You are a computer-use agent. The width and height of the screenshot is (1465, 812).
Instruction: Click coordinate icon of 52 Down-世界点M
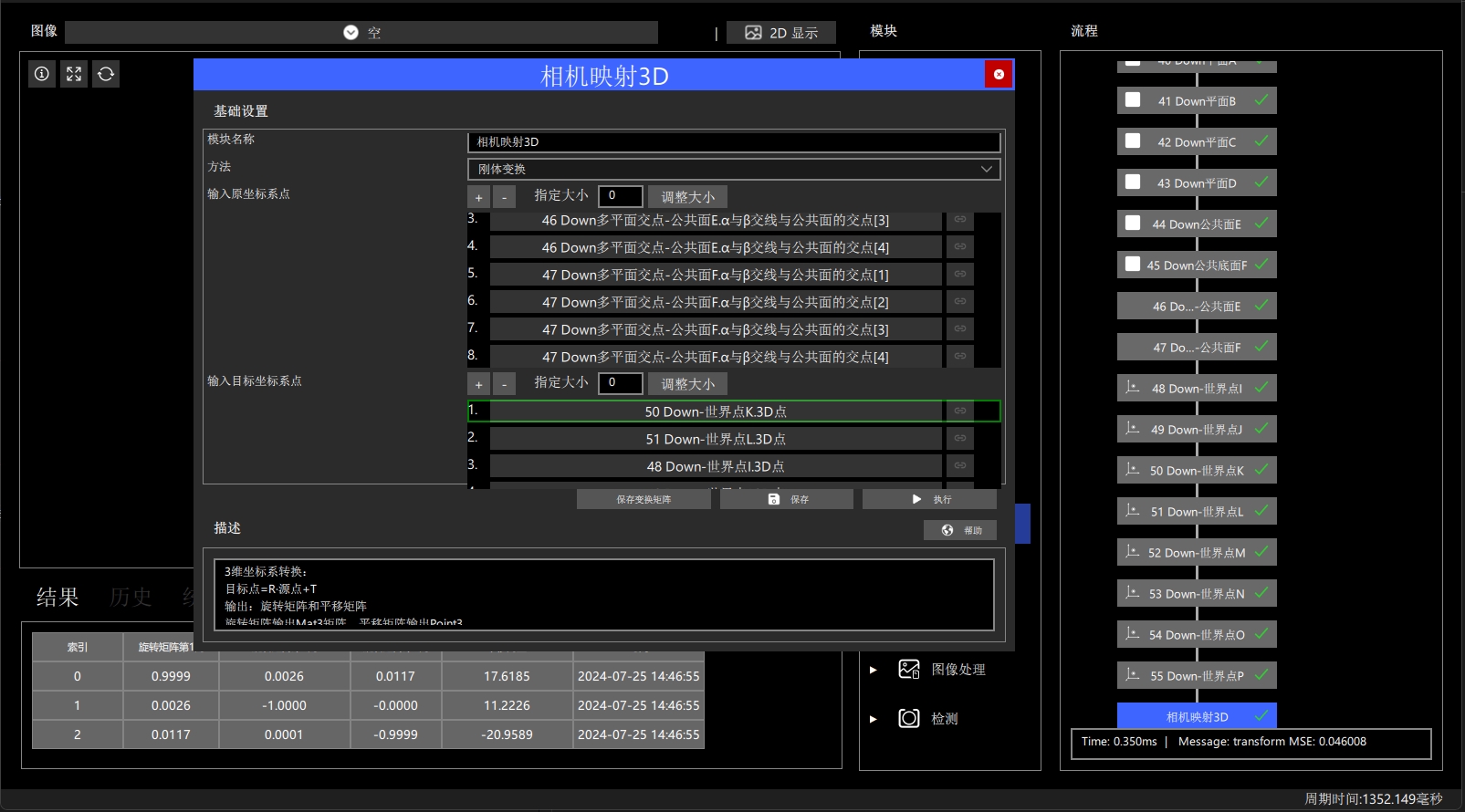tap(1133, 552)
